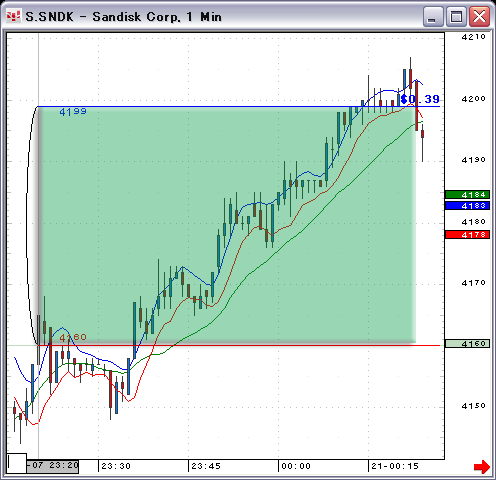
Task: Click the brown 4160 entry label
Action: tap(73, 337)
